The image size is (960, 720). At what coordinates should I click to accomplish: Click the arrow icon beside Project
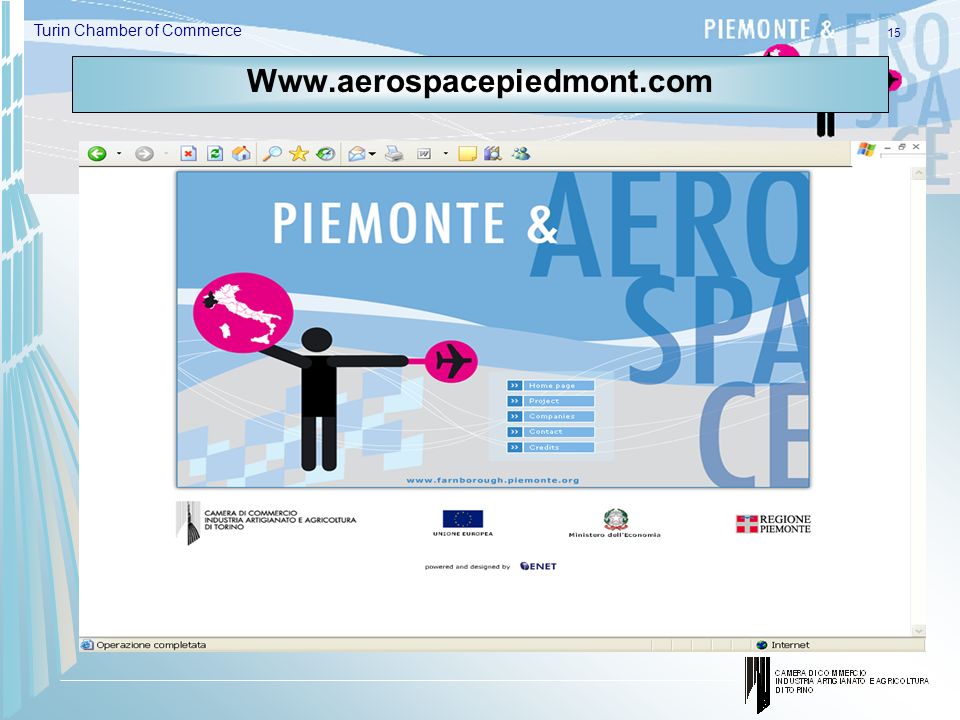[x=514, y=401]
